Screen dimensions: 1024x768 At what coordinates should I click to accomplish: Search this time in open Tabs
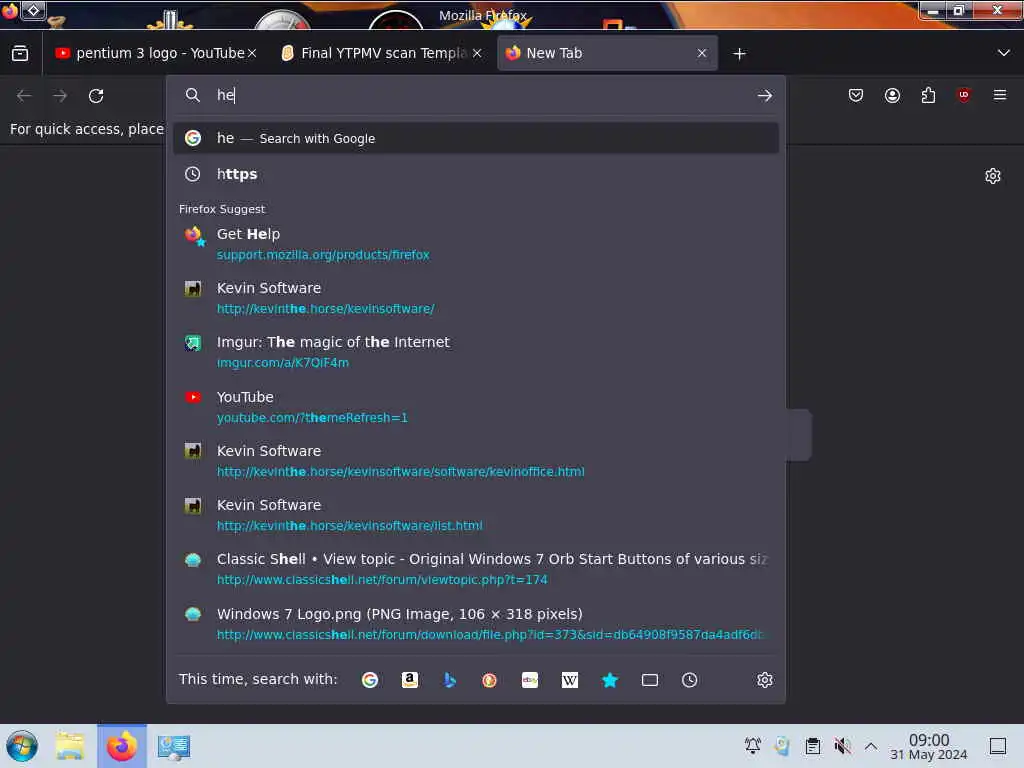point(650,680)
